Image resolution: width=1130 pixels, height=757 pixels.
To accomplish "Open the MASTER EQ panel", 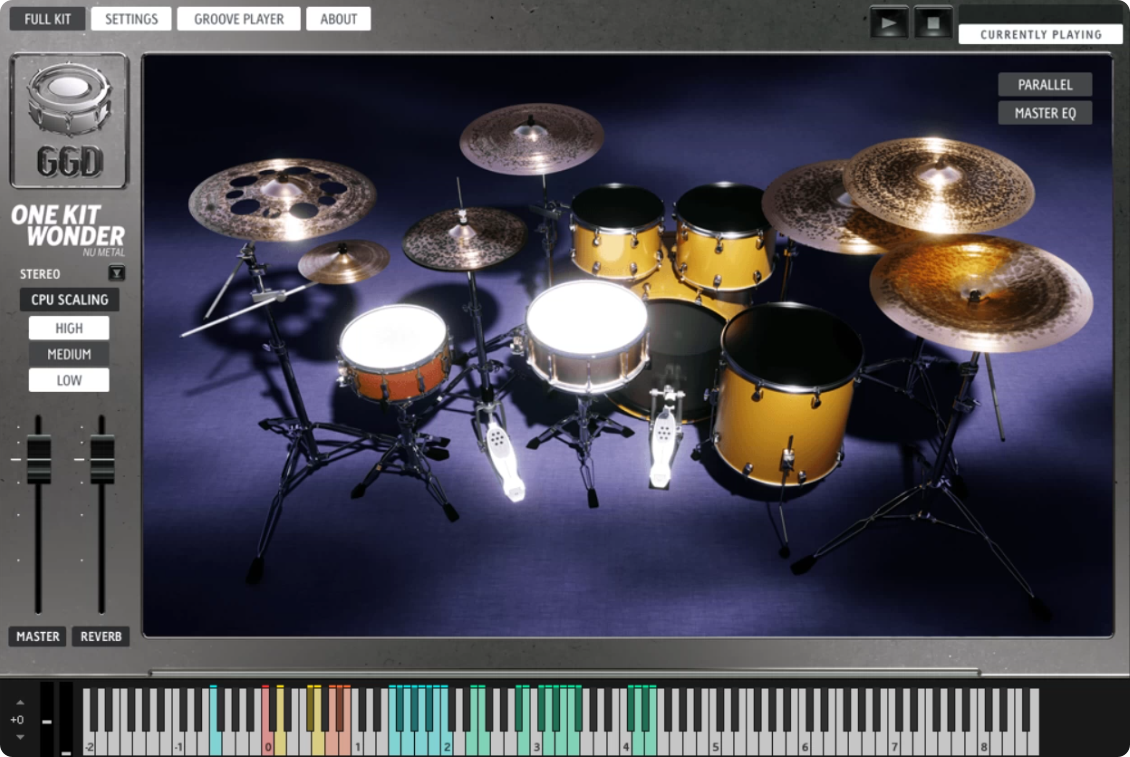I will point(1045,113).
